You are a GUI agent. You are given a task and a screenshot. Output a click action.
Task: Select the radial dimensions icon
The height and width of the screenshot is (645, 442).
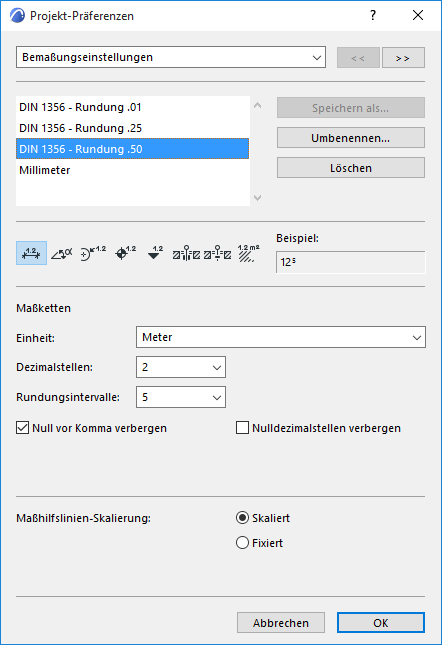[x=93, y=253]
